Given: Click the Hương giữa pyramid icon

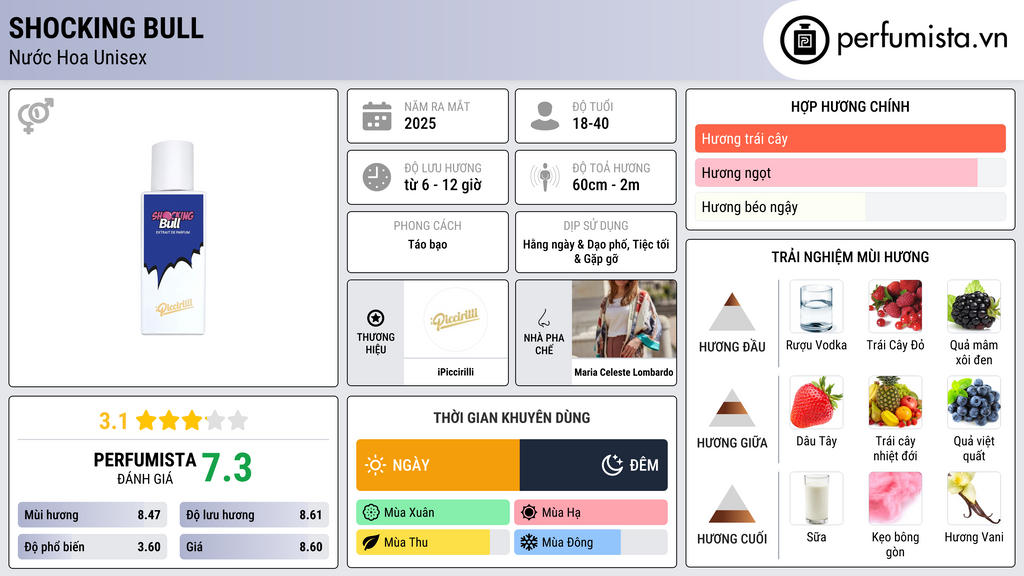Looking at the screenshot, I should click(732, 408).
